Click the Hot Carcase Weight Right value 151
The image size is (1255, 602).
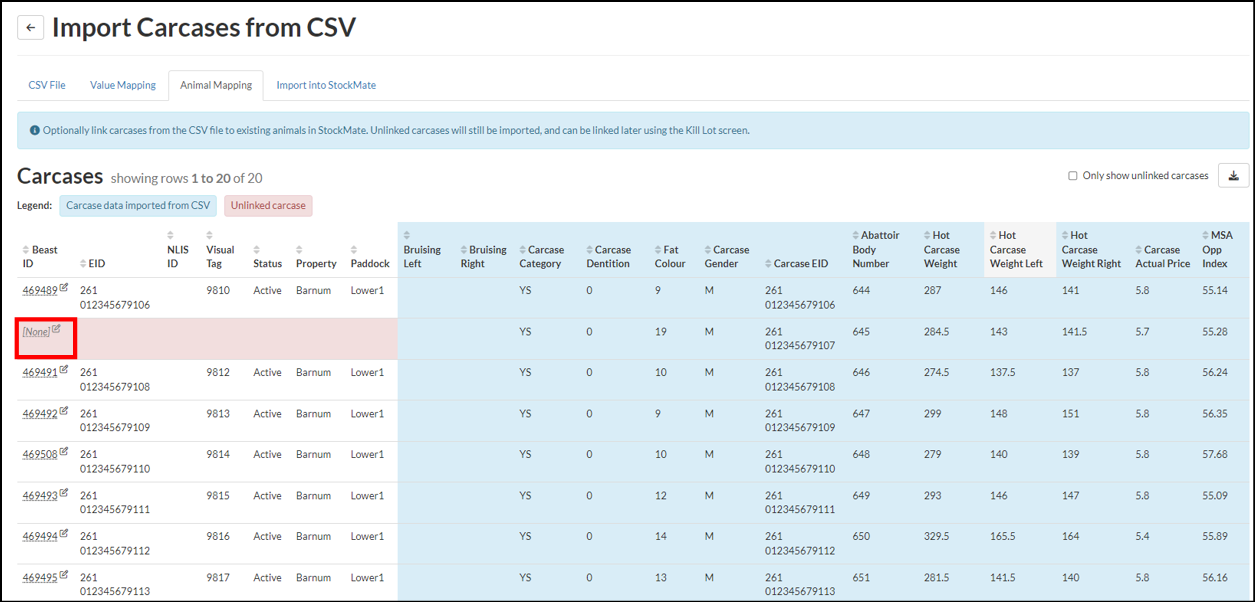tap(1071, 414)
